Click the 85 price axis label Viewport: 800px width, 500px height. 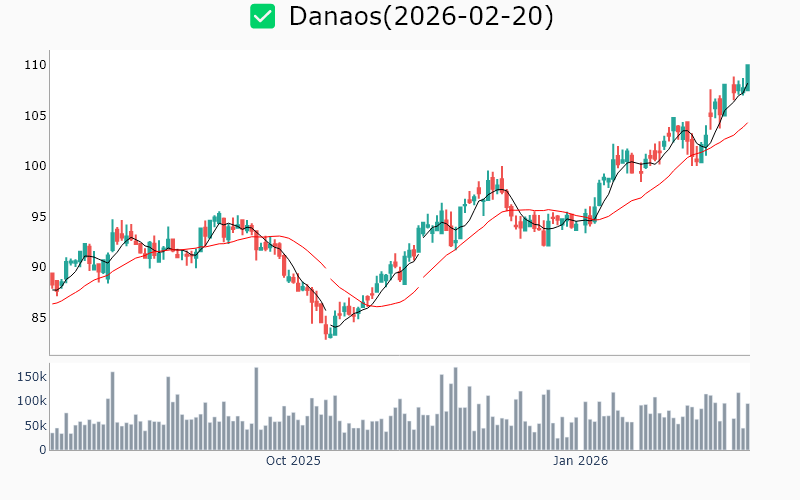pos(38,318)
